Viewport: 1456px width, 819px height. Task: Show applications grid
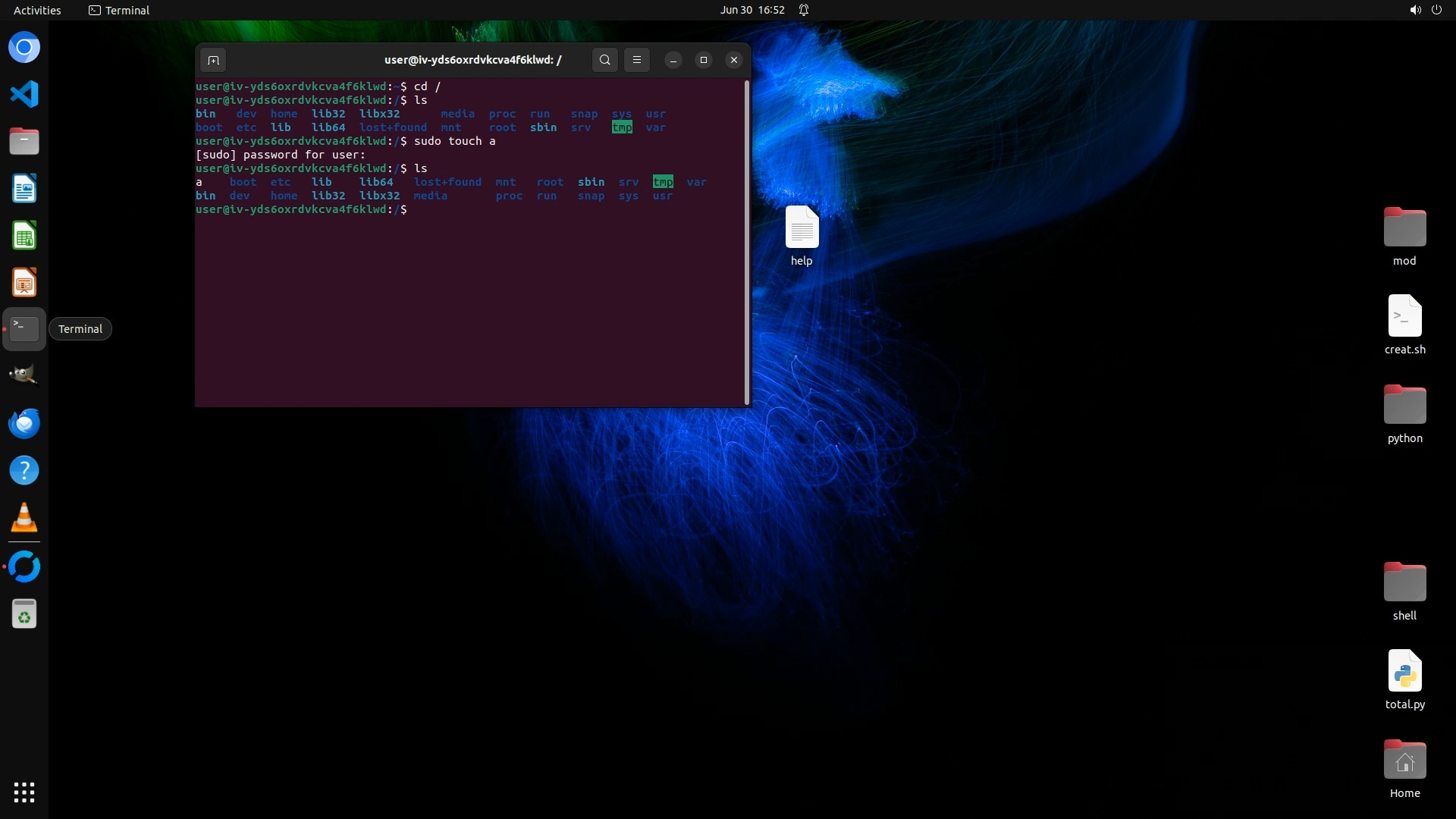point(24,792)
